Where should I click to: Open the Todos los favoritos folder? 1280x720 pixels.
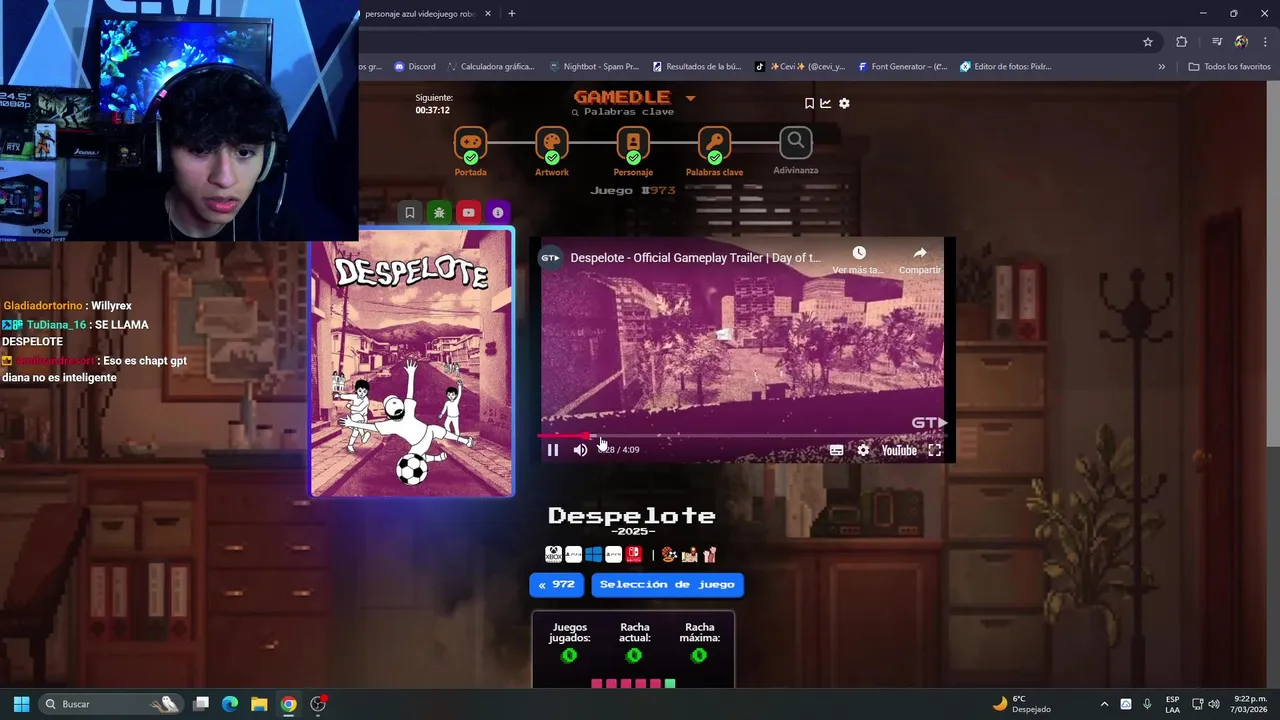tap(1229, 67)
